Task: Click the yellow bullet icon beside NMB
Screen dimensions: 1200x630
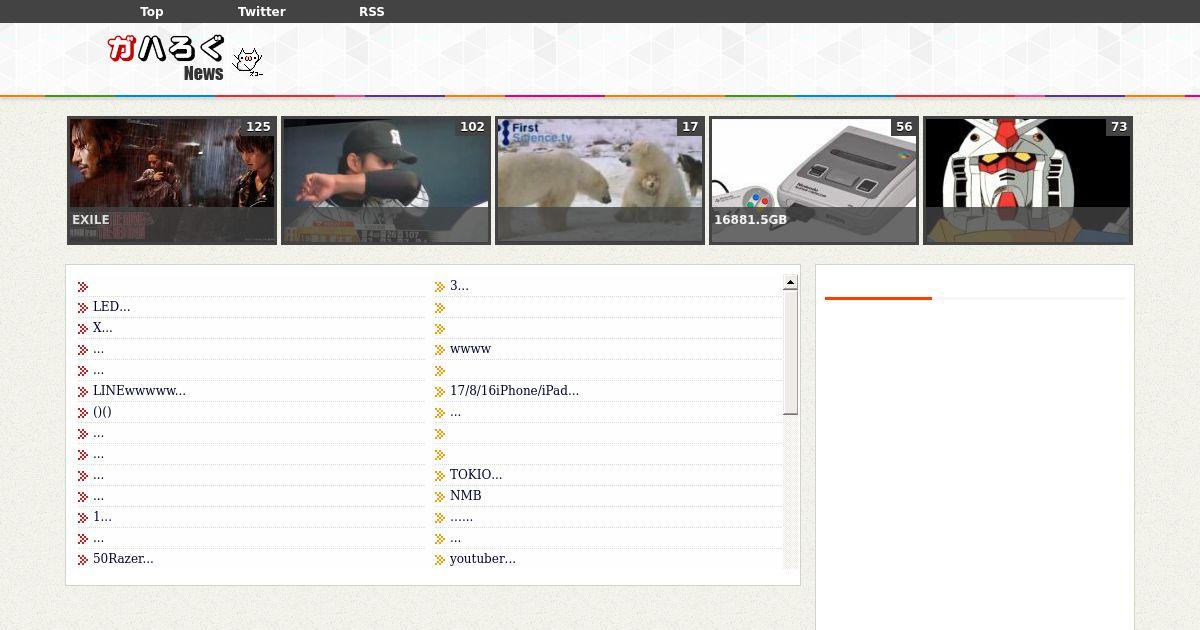Action: coord(440,497)
